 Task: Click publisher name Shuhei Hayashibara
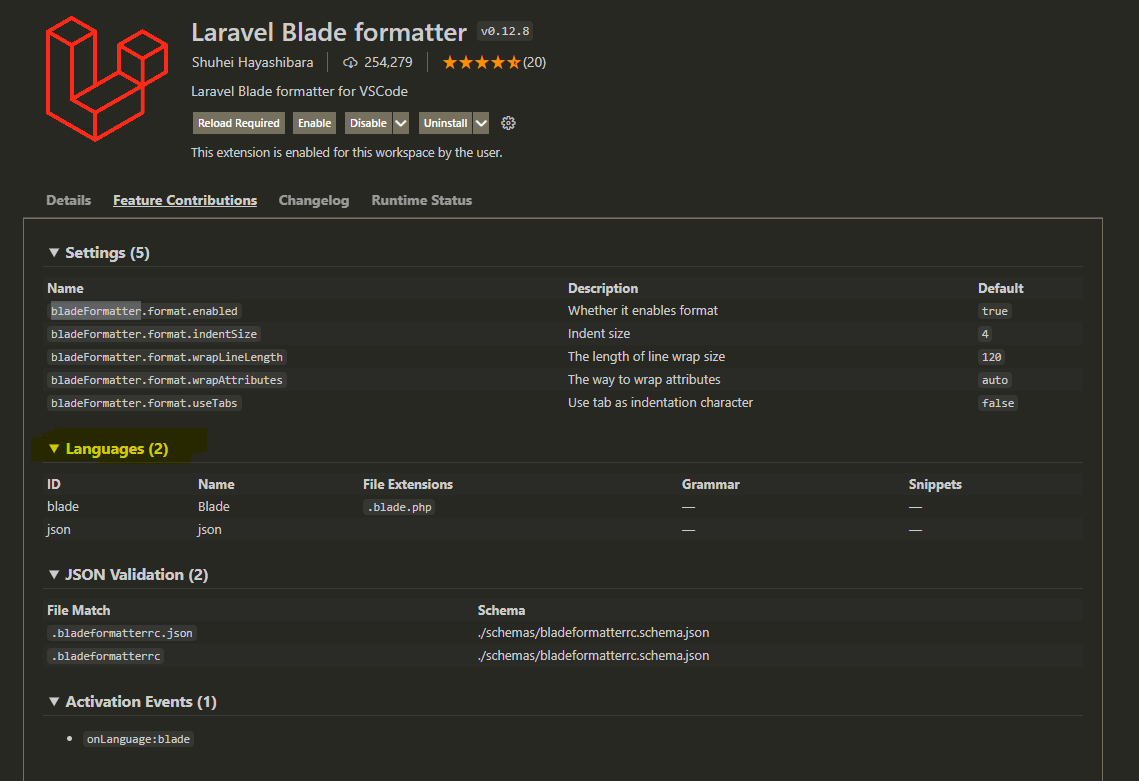[253, 62]
